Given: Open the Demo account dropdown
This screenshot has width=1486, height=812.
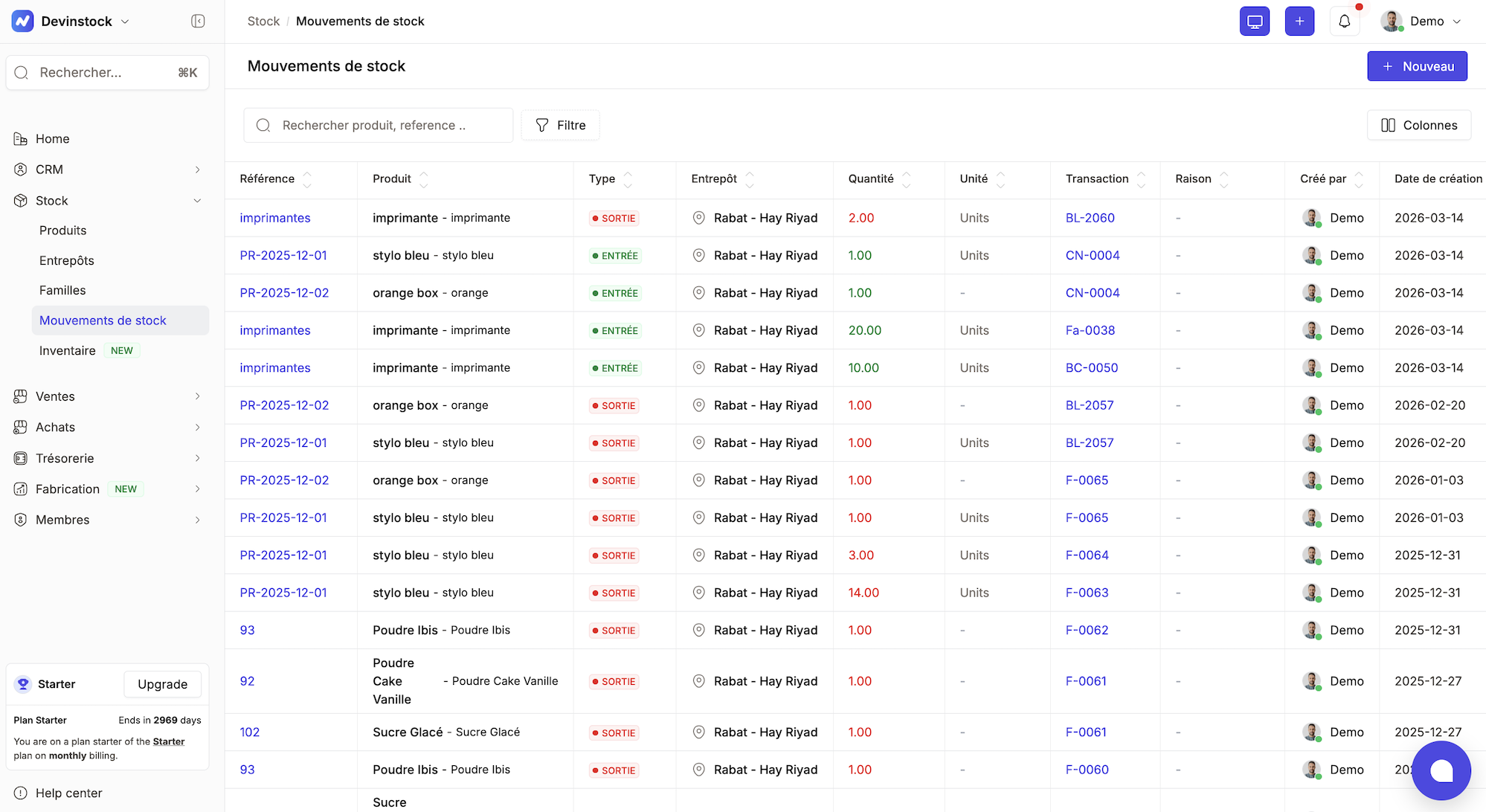Looking at the screenshot, I should (1424, 21).
